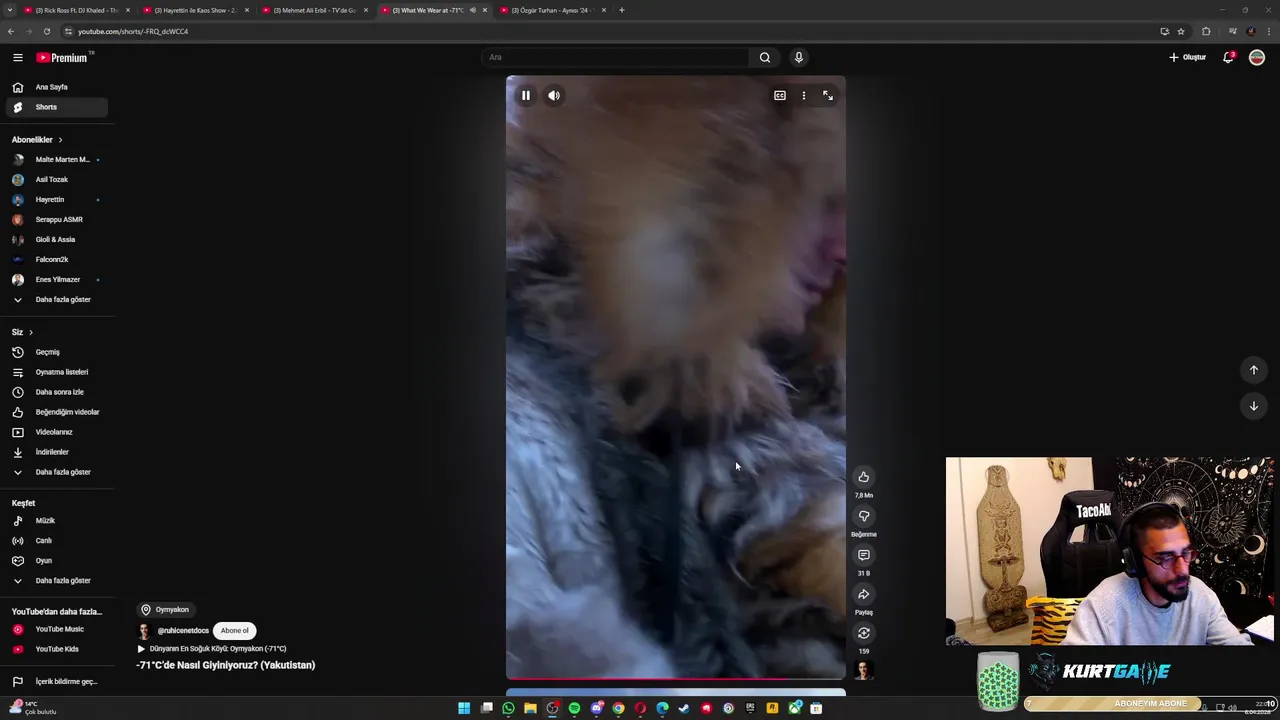This screenshot has height=720, width=1280.
Task: Open Daha sonra izle list
Action: 56,392
